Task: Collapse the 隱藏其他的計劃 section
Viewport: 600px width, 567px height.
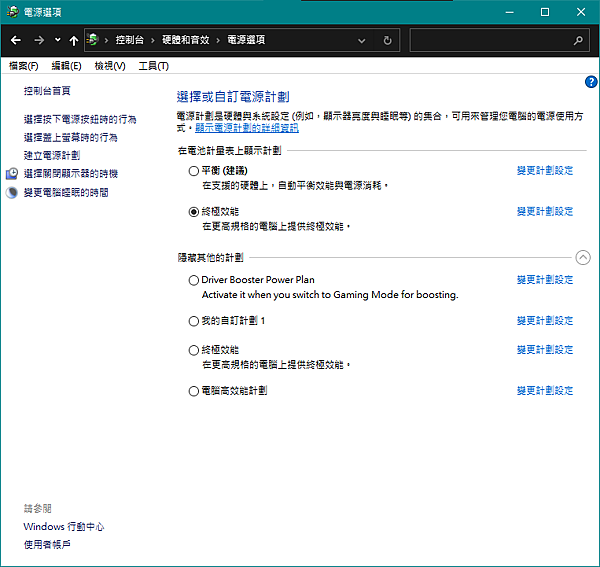Action: pos(583,257)
